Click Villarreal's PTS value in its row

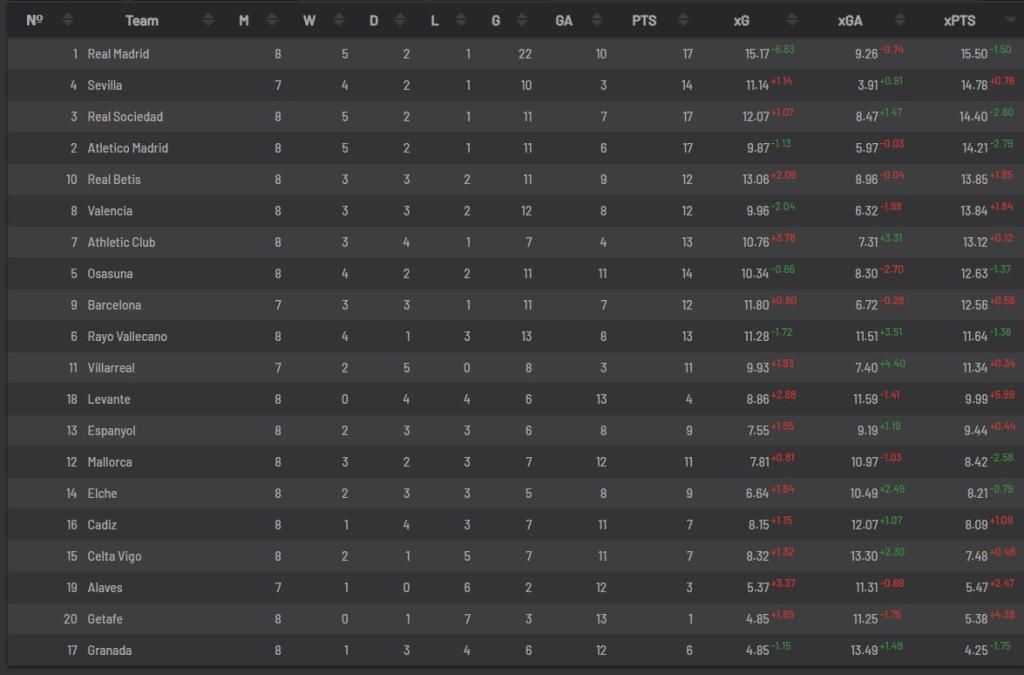(x=687, y=368)
